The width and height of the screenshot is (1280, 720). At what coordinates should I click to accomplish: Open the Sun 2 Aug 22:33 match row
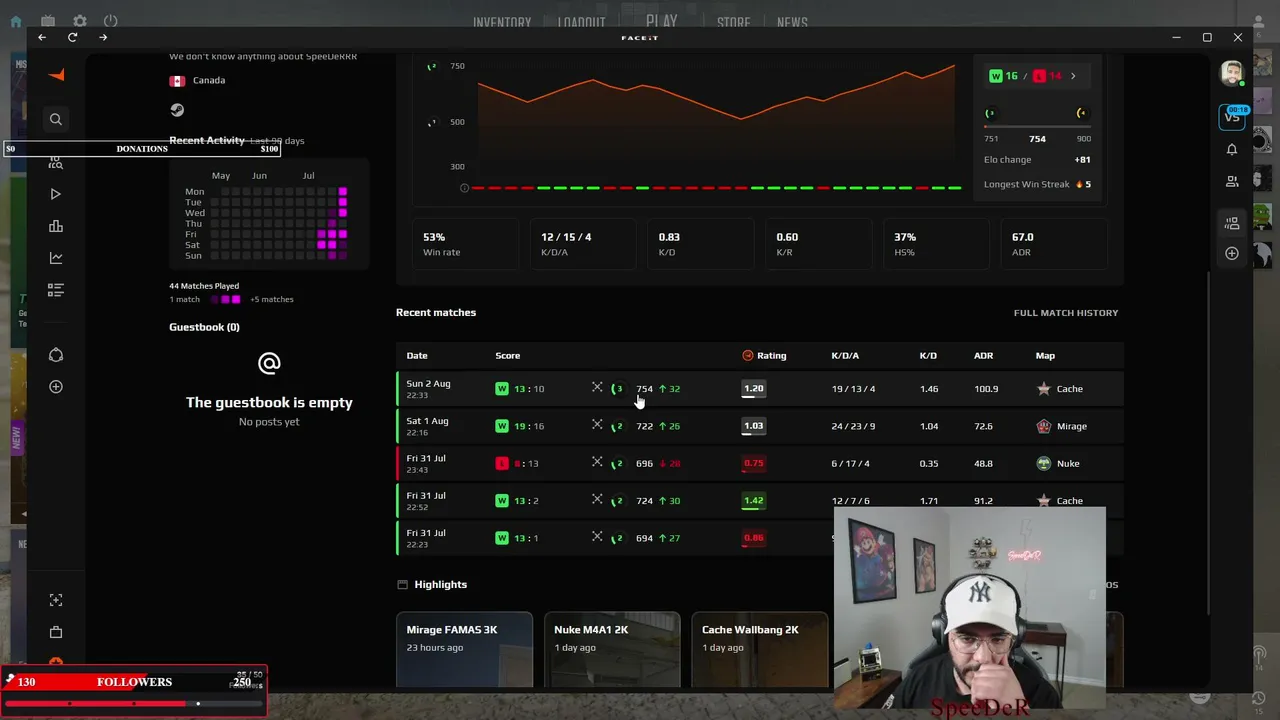click(x=760, y=389)
